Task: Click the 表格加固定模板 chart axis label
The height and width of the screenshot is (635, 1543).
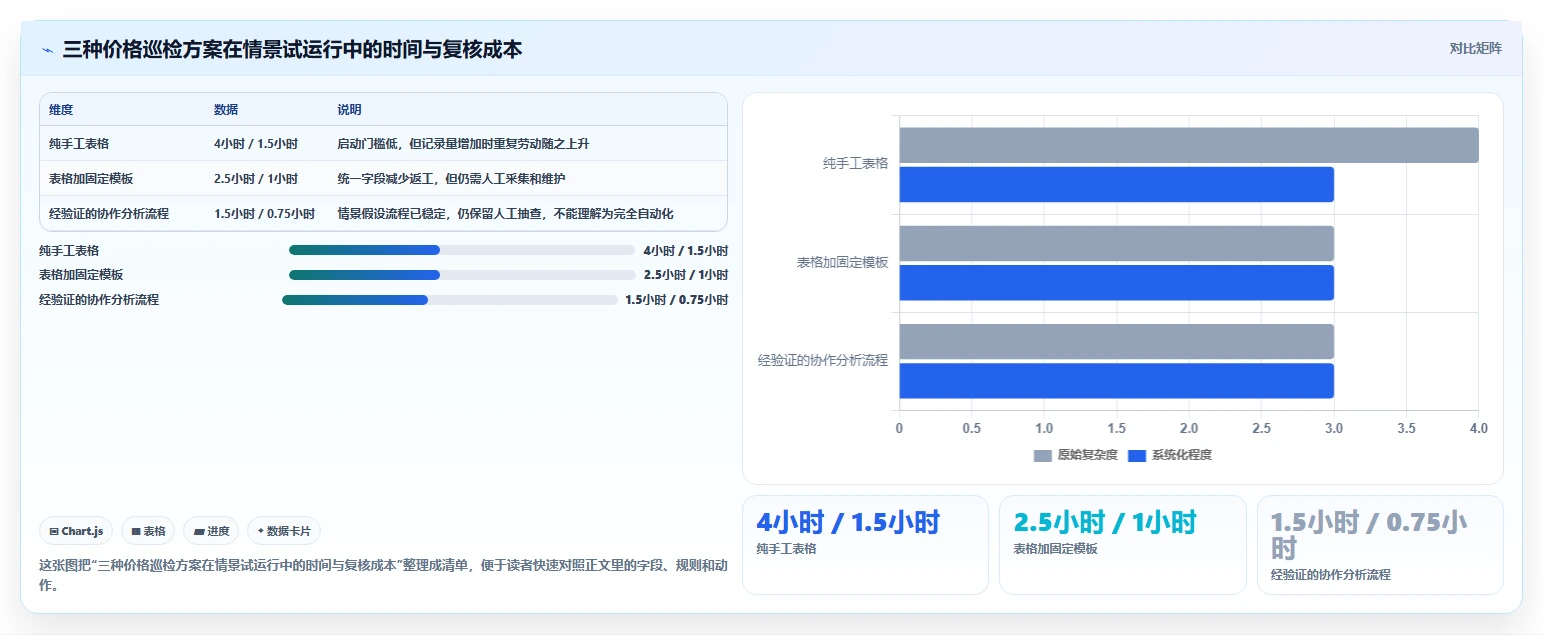Action: click(x=843, y=263)
